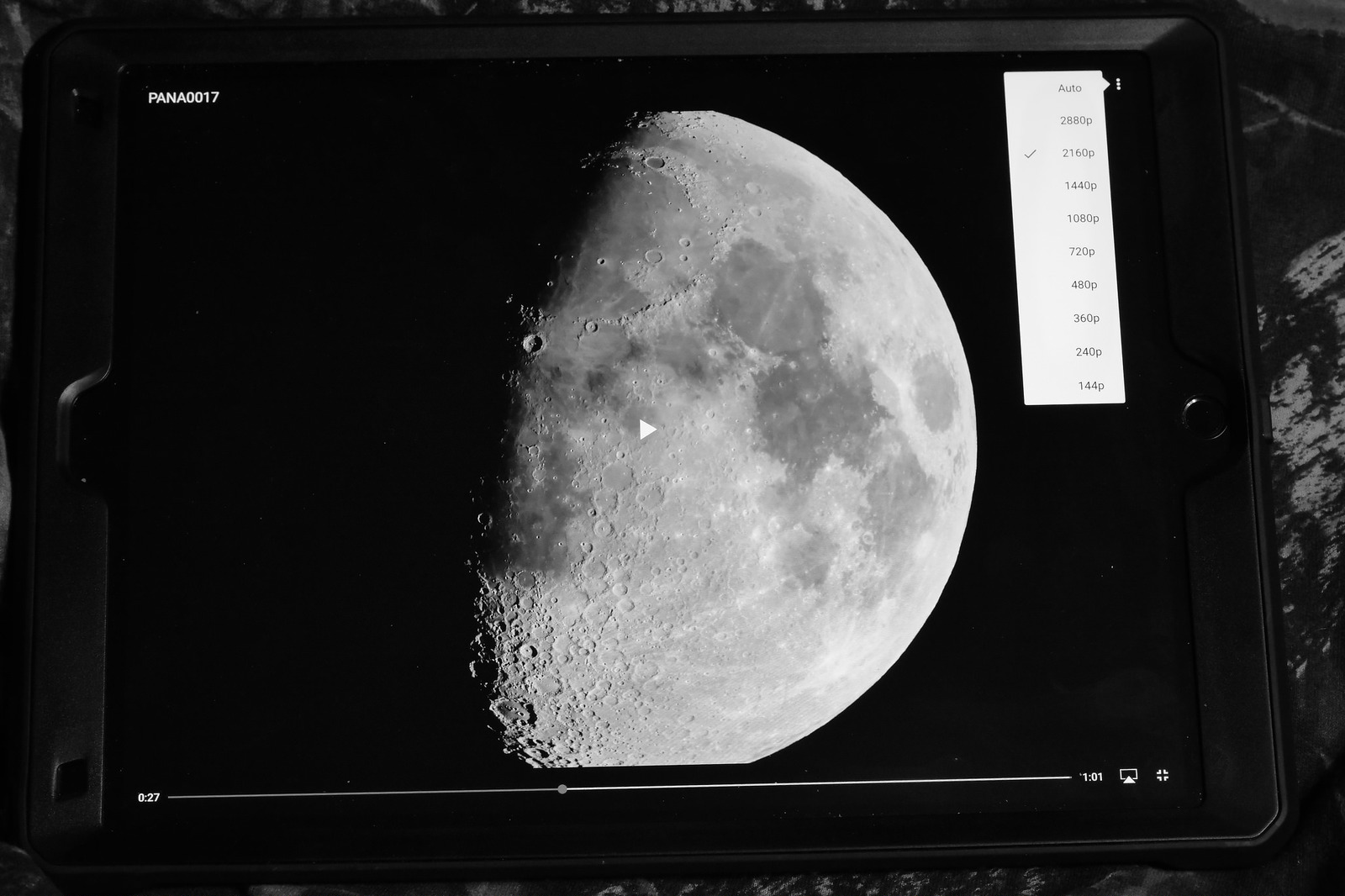Open the three-dot options menu
This screenshot has height=896, width=1345.
click(1118, 84)
